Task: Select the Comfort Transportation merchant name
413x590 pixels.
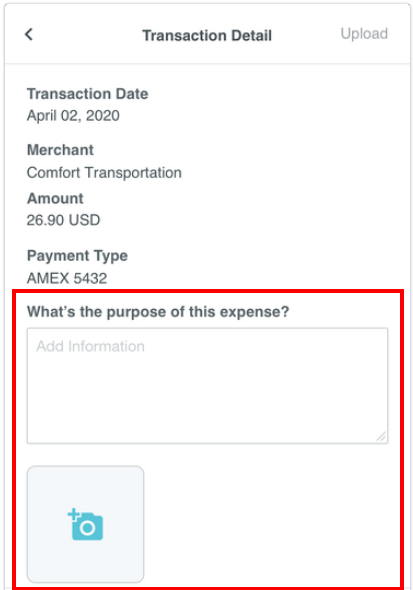Action: point(104,173)
